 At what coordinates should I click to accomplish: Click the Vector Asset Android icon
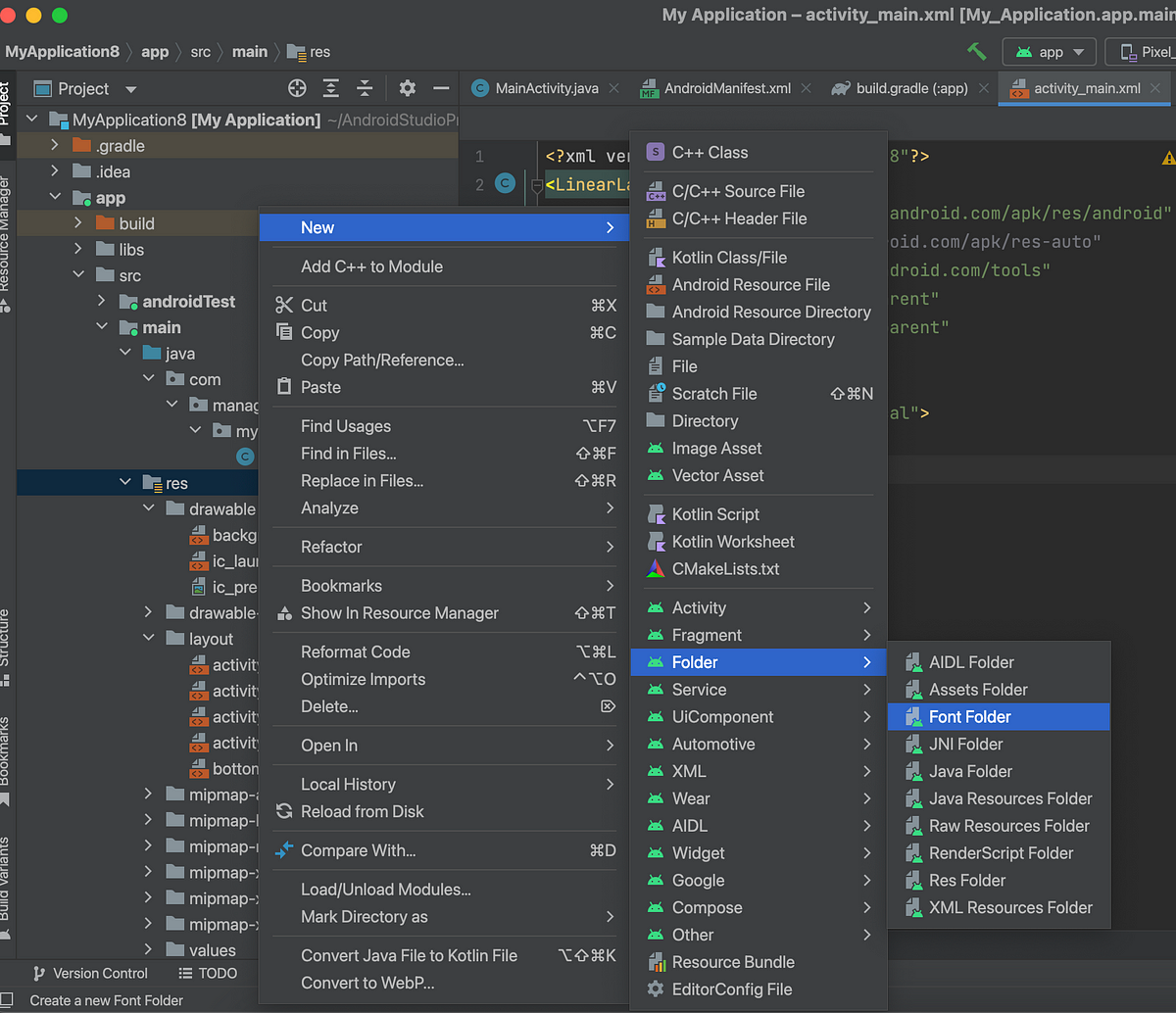[x=657, y=476]
